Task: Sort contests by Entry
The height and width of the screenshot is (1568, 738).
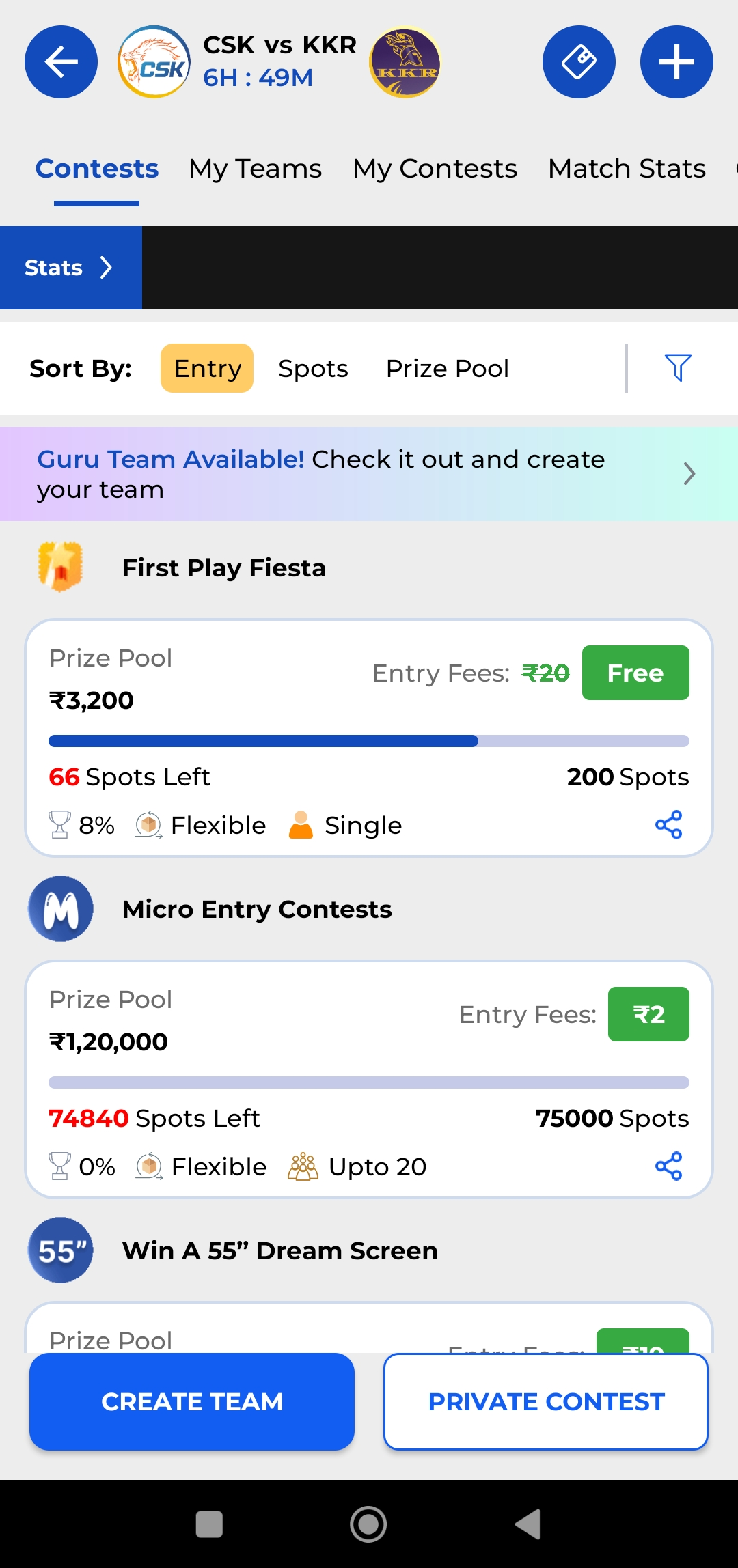Action: 207,368
